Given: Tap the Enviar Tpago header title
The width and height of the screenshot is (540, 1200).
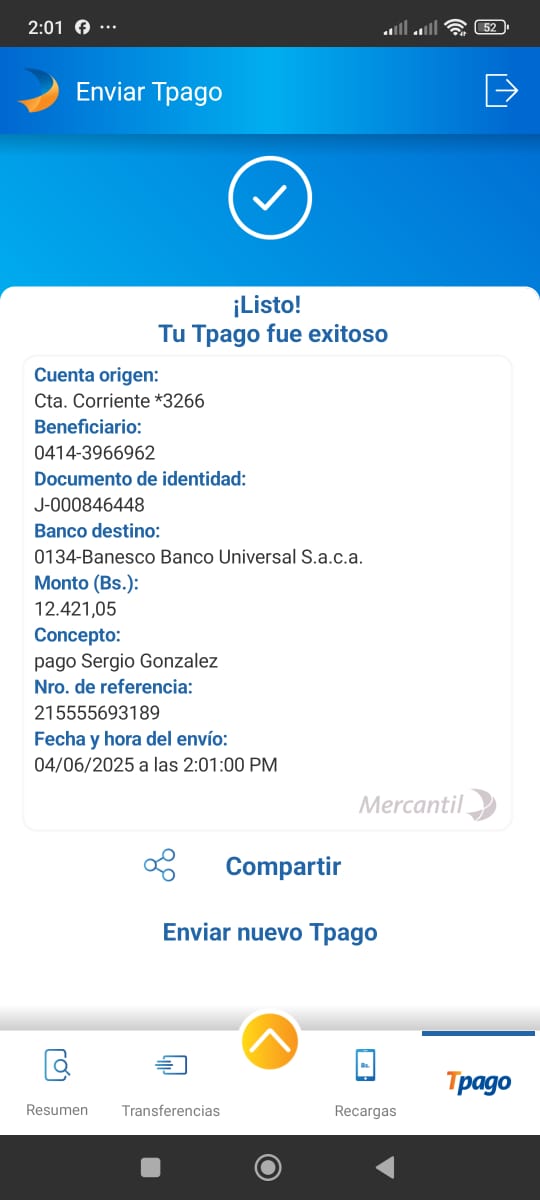Looking at the screenshot, I should coord(149,92).
